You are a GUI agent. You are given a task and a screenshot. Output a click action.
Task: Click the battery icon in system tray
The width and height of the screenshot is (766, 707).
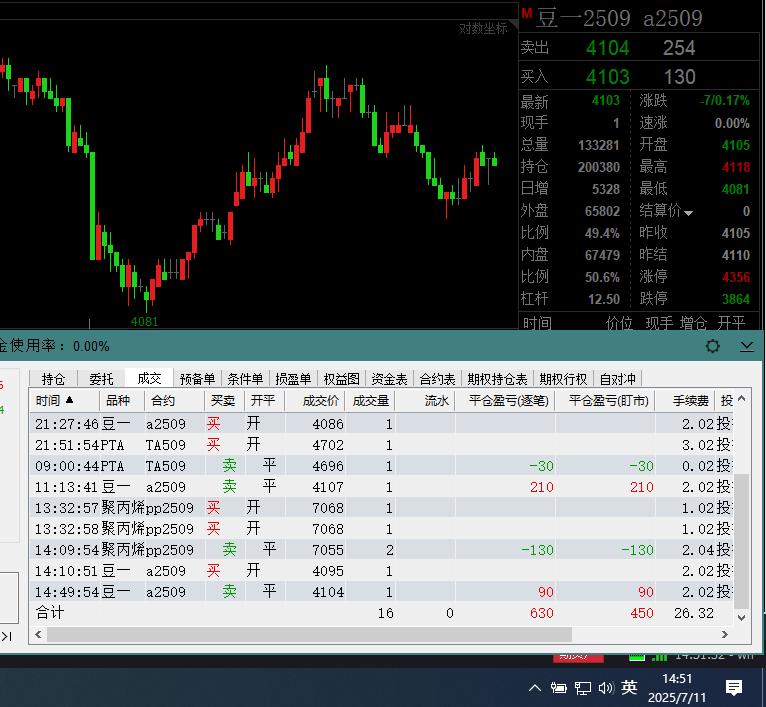pyautogui.click(x=558, y=688)
